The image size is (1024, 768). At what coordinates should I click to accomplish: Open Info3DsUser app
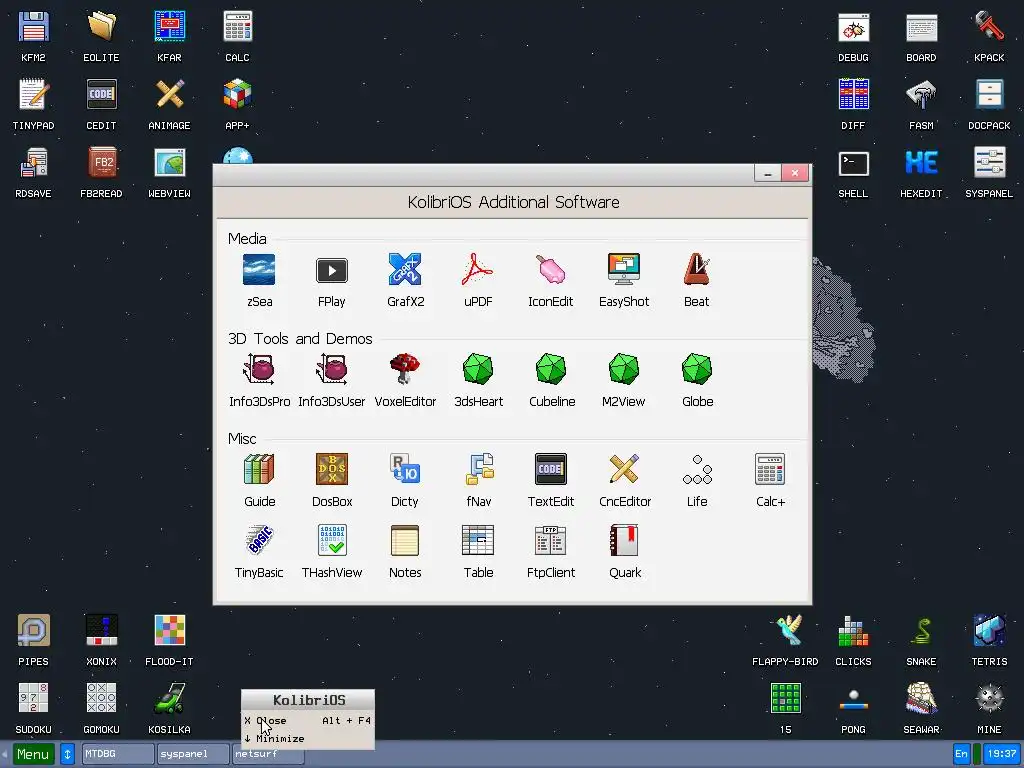click(x=332, y=369)
